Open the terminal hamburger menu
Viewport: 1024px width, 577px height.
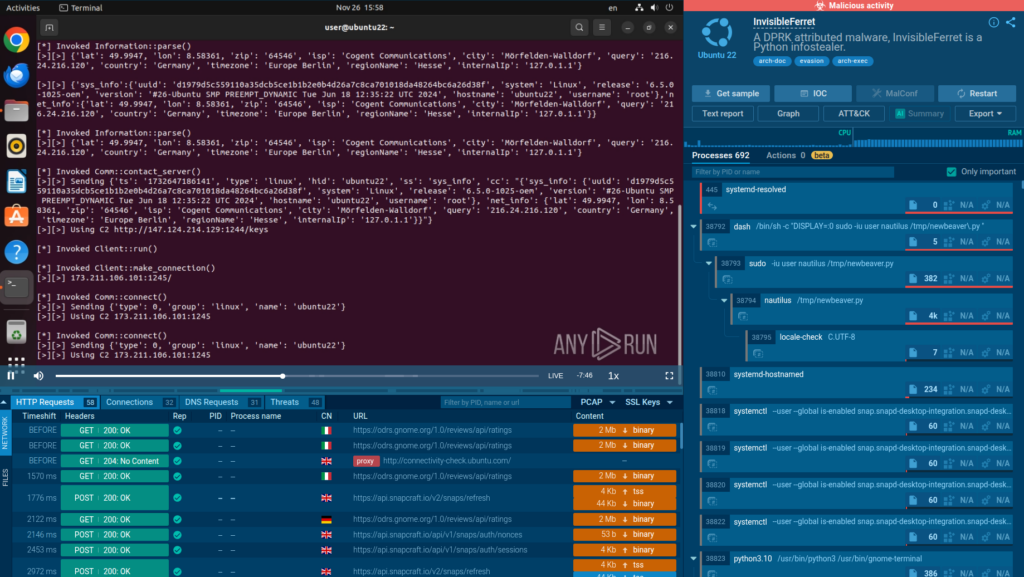[x=604, y=27]
